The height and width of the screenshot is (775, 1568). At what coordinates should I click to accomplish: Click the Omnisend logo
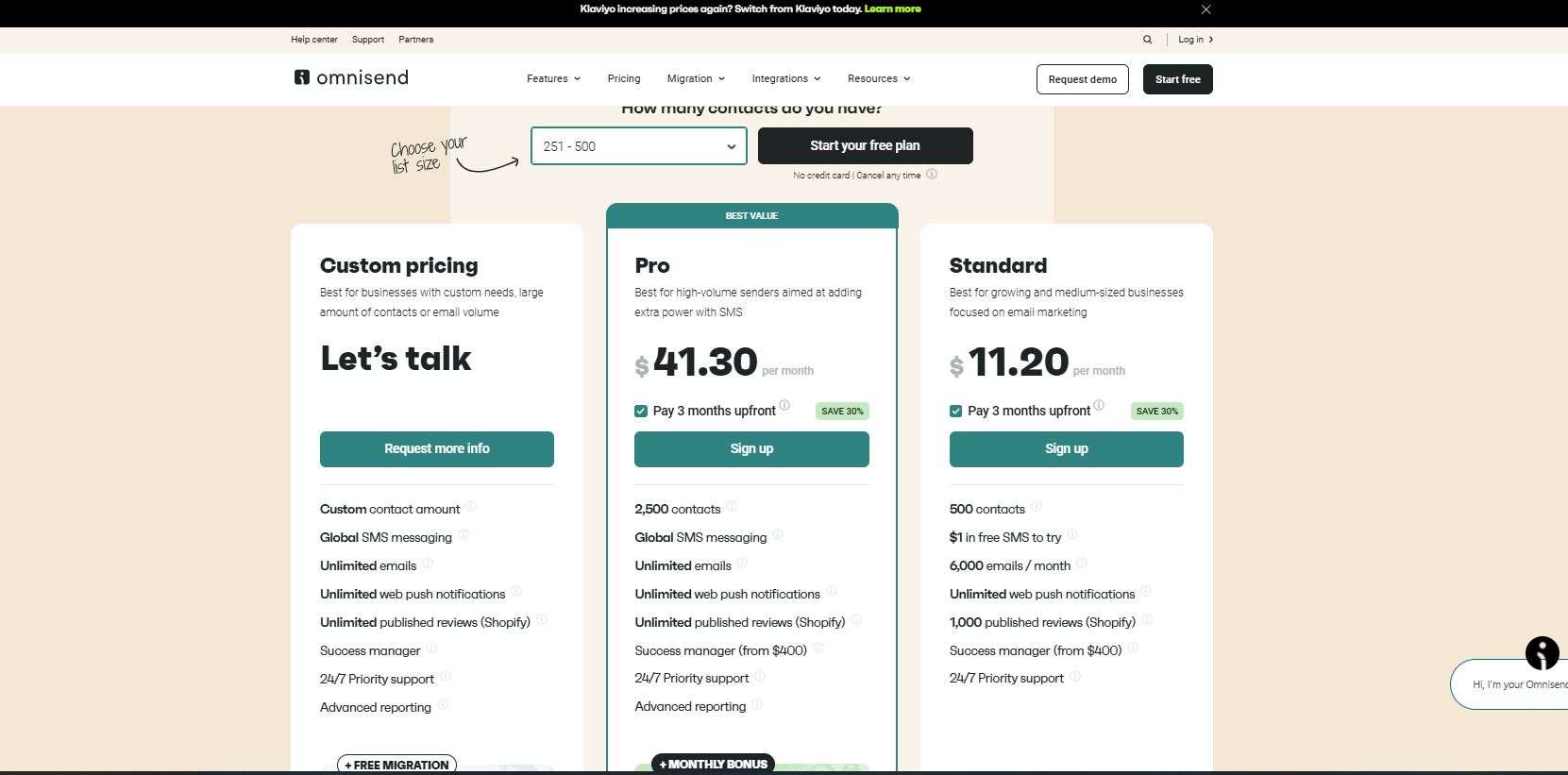pyautogui.click(x=351, y=77)
